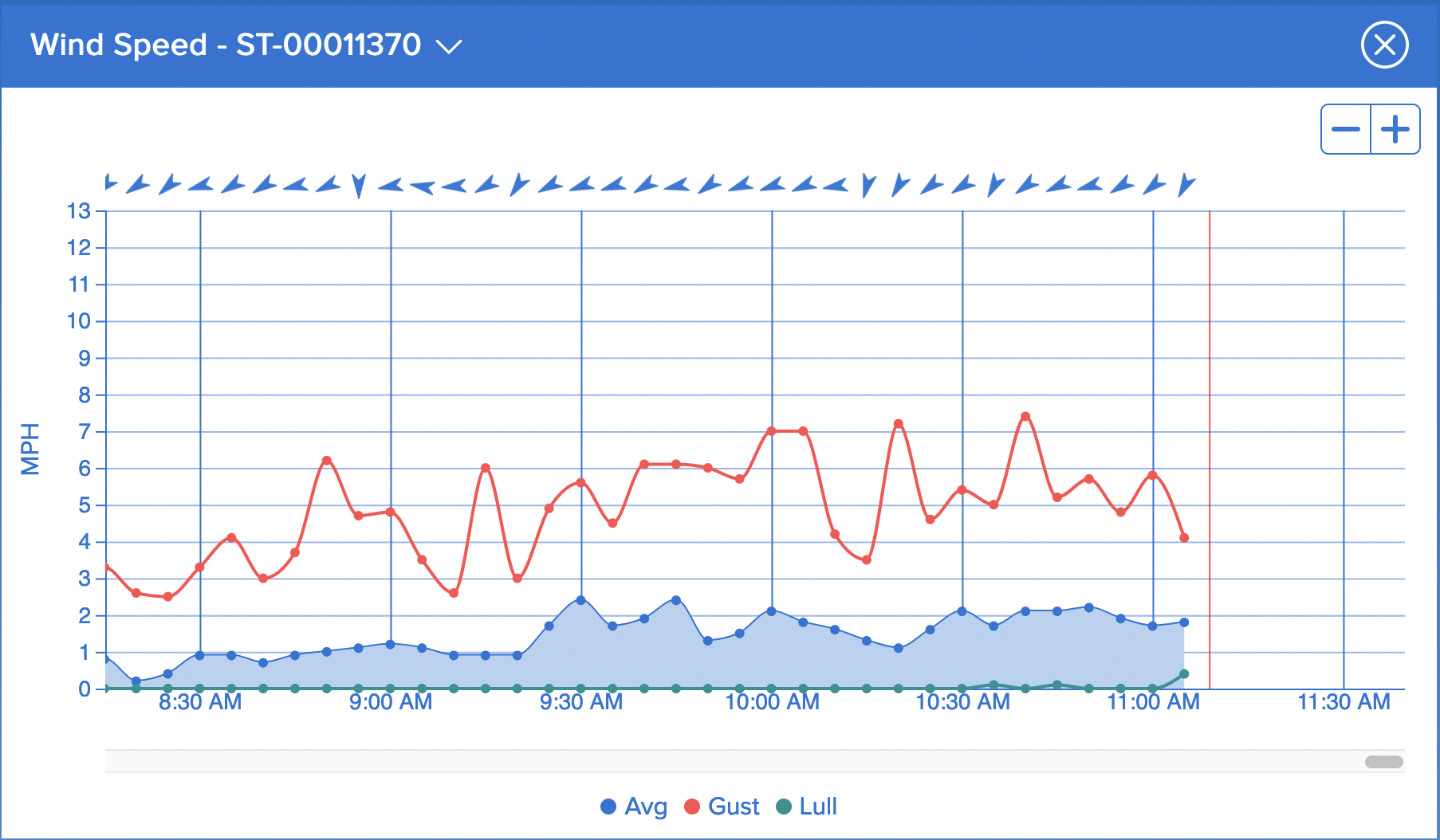
Task: Click the green Lull legend dot
Action: pos(784,807)
